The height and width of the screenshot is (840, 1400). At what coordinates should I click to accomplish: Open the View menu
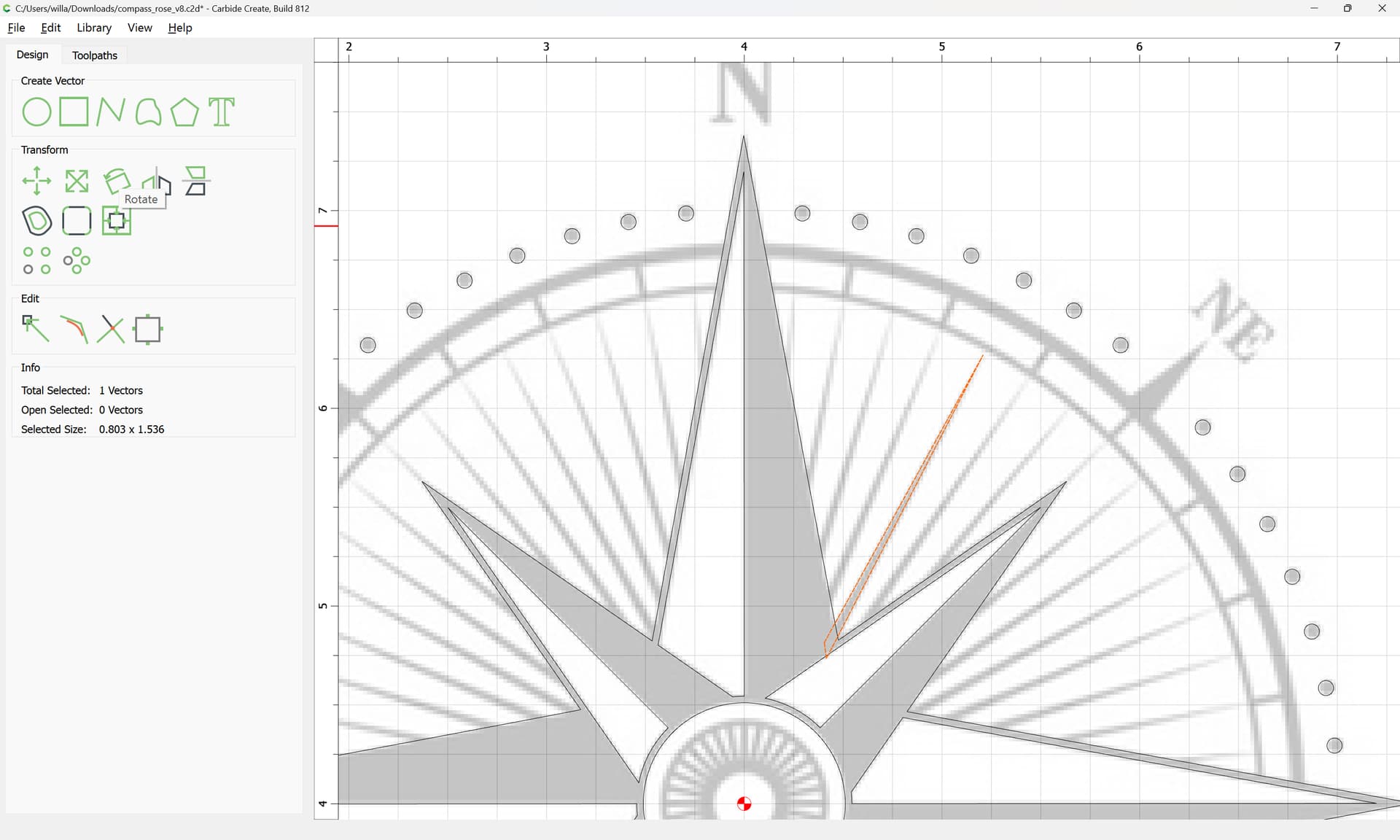(x=139, y=28)
